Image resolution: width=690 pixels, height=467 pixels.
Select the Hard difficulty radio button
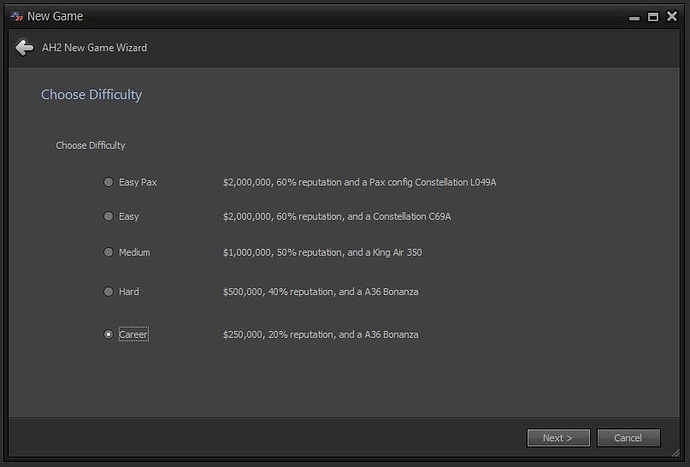[109, 292]
